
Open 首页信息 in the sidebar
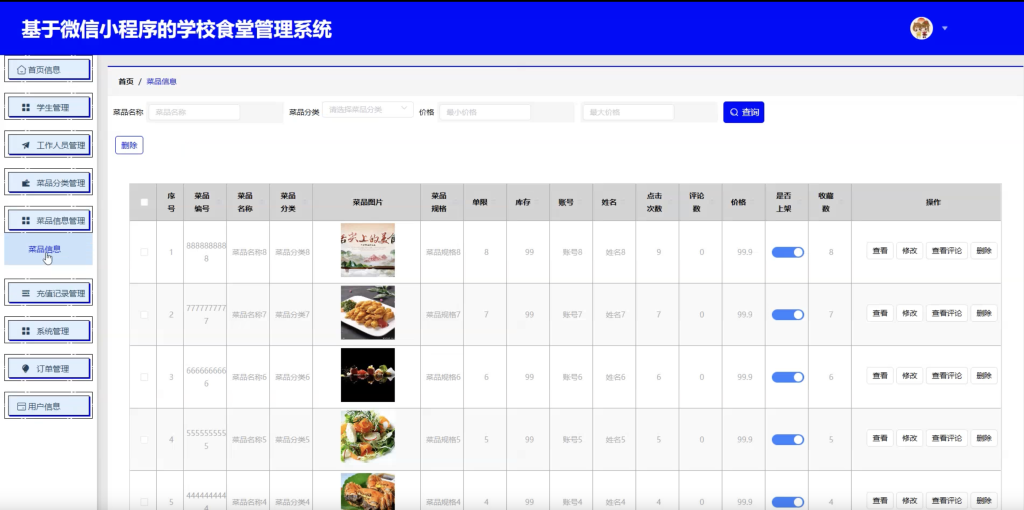48,70
